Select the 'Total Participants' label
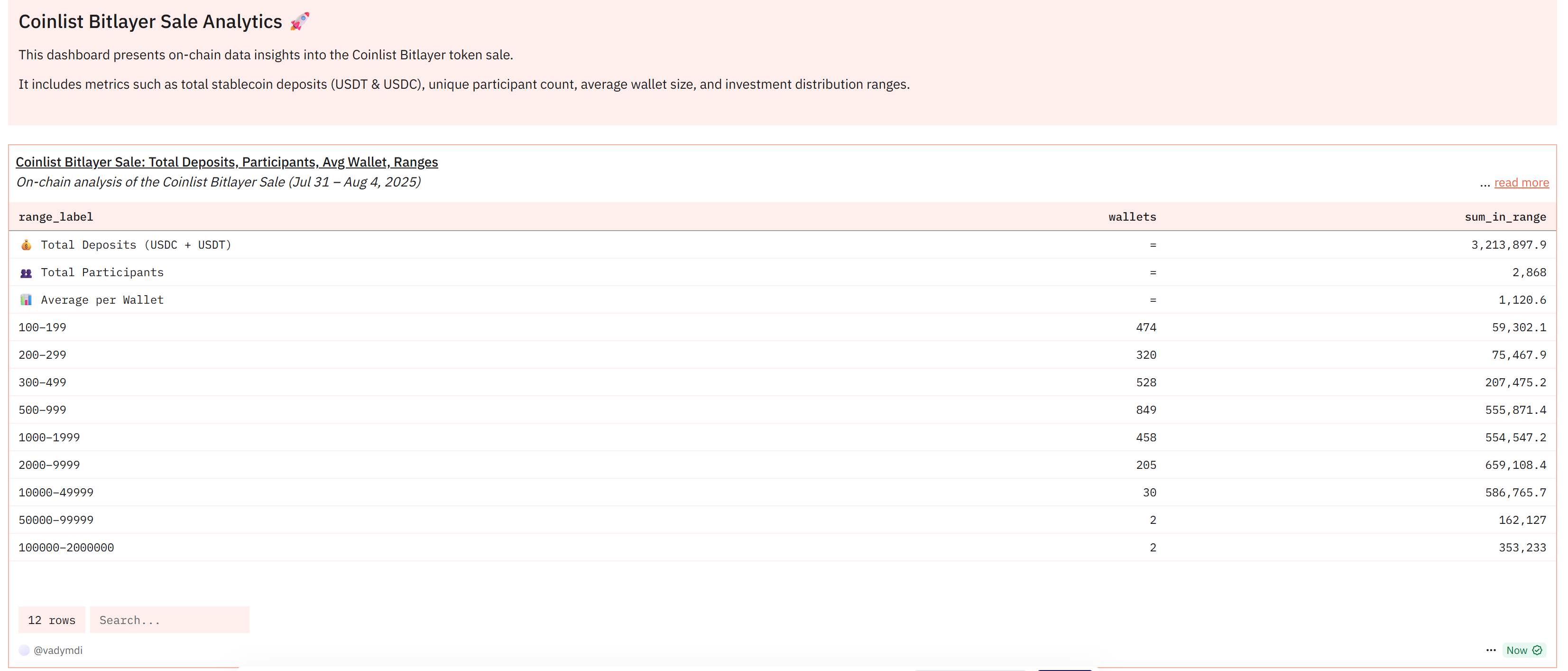Image resolution: width=1568 pixels, height=671 pixels. pyautogui.click(x=102, y=272)
